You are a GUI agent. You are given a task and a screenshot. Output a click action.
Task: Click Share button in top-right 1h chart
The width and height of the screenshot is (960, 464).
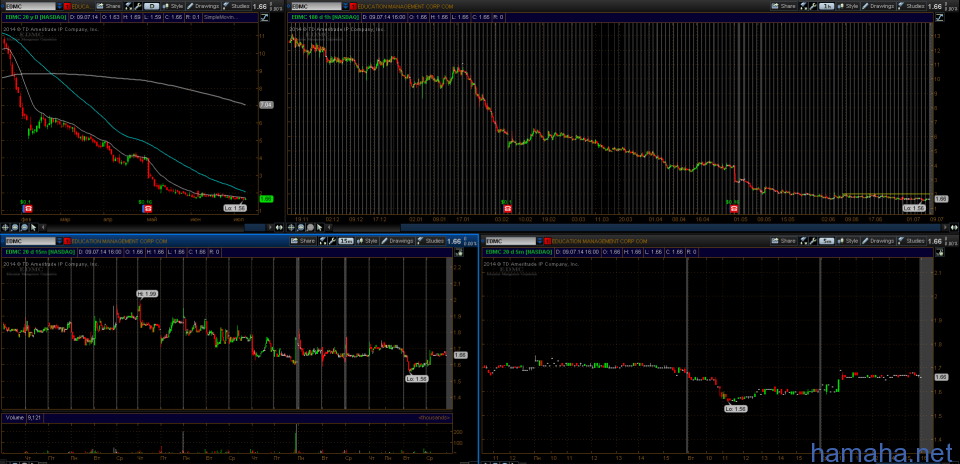click(784, 6)
